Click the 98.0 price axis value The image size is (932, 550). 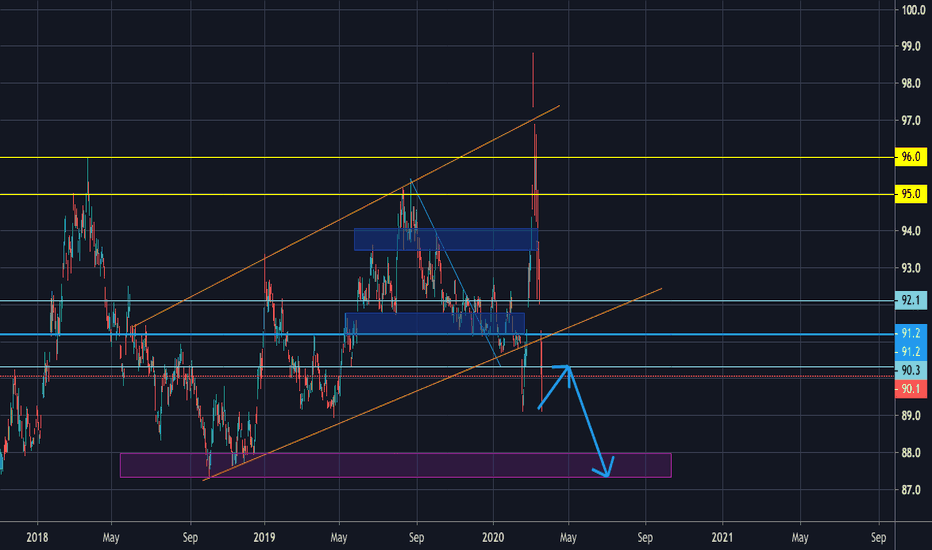click(911, 83)
